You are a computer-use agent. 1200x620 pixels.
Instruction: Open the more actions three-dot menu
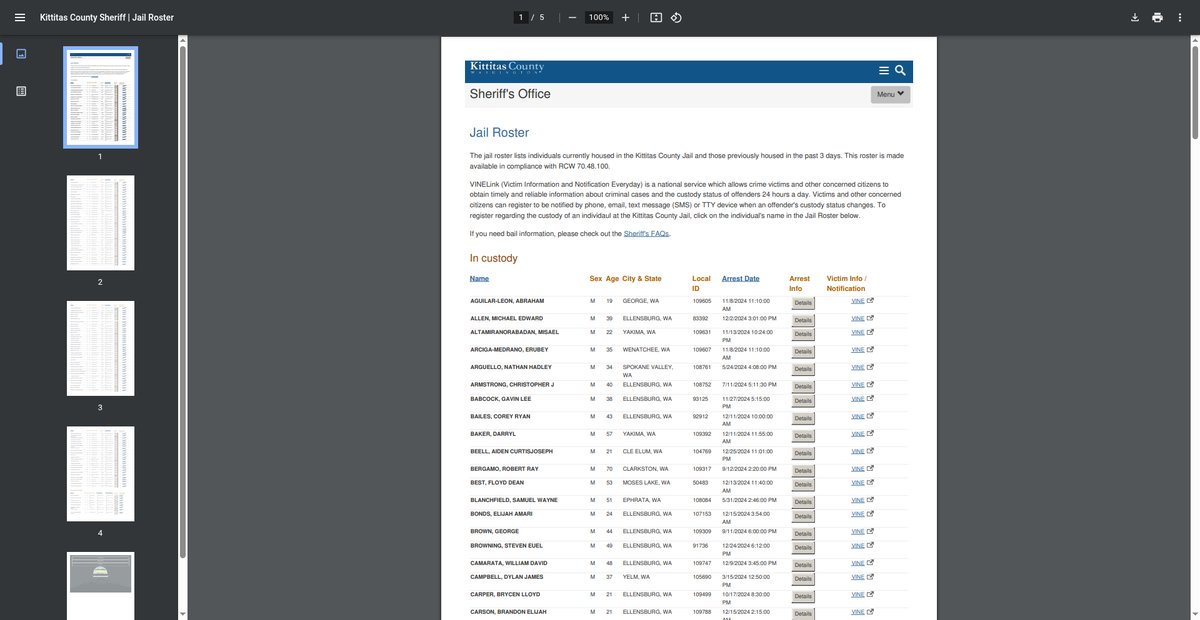1180,17
